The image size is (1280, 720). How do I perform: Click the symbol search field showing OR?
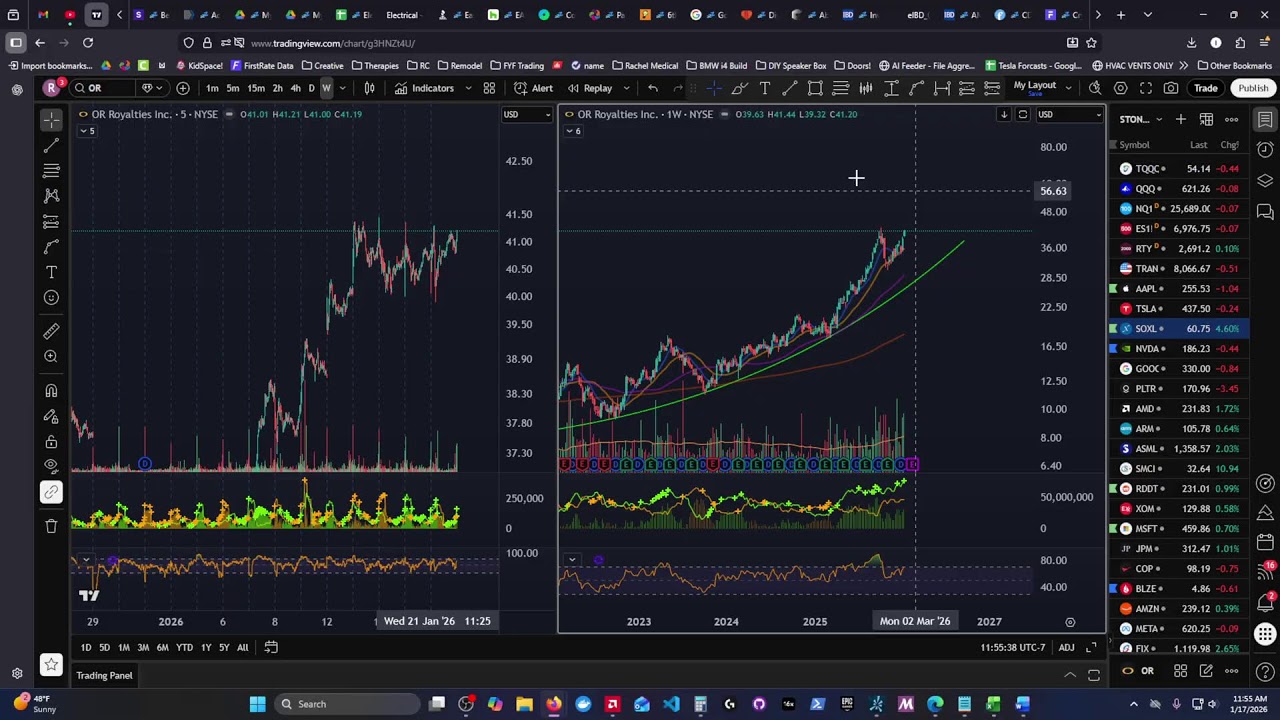(x=104, y=88)
